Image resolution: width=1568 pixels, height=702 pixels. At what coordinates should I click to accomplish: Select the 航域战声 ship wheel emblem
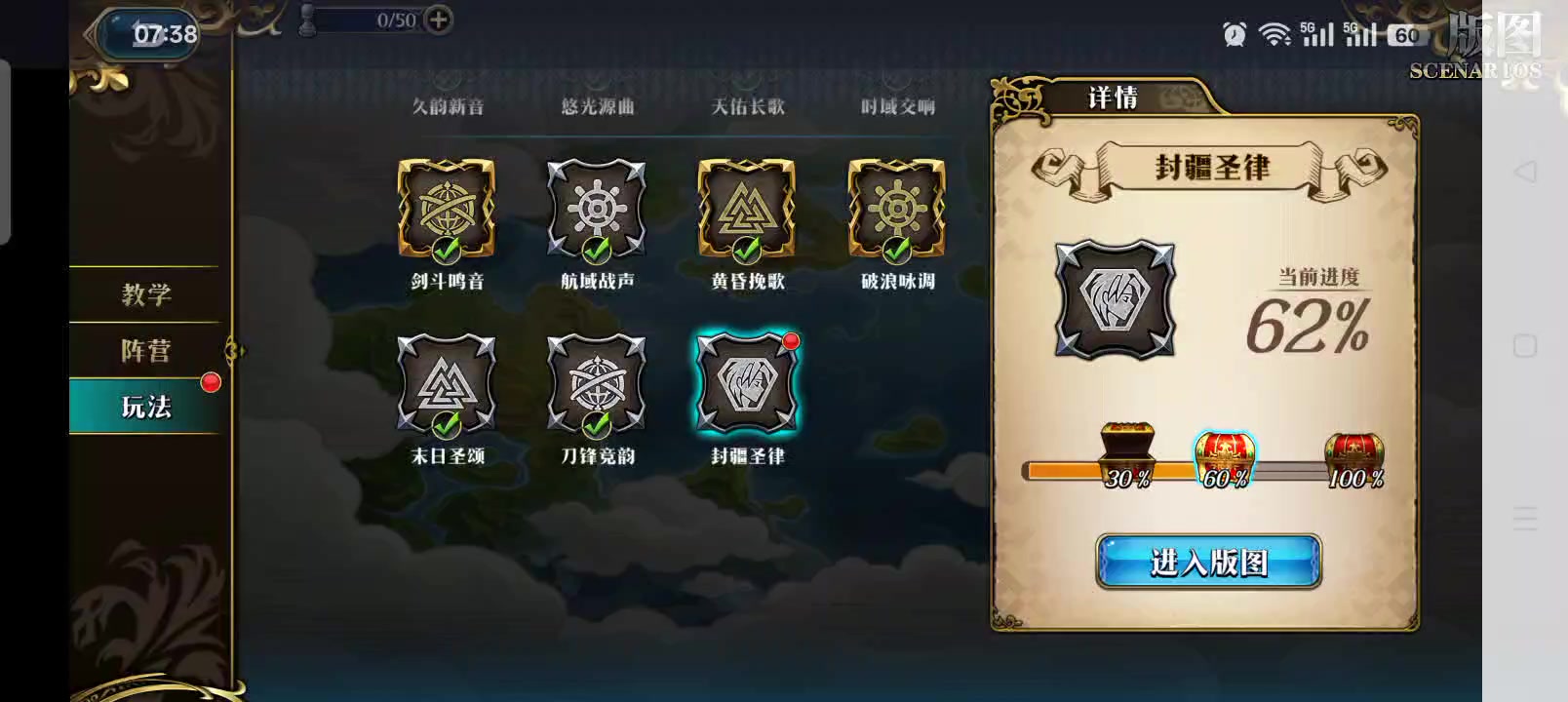coord(597,210)
